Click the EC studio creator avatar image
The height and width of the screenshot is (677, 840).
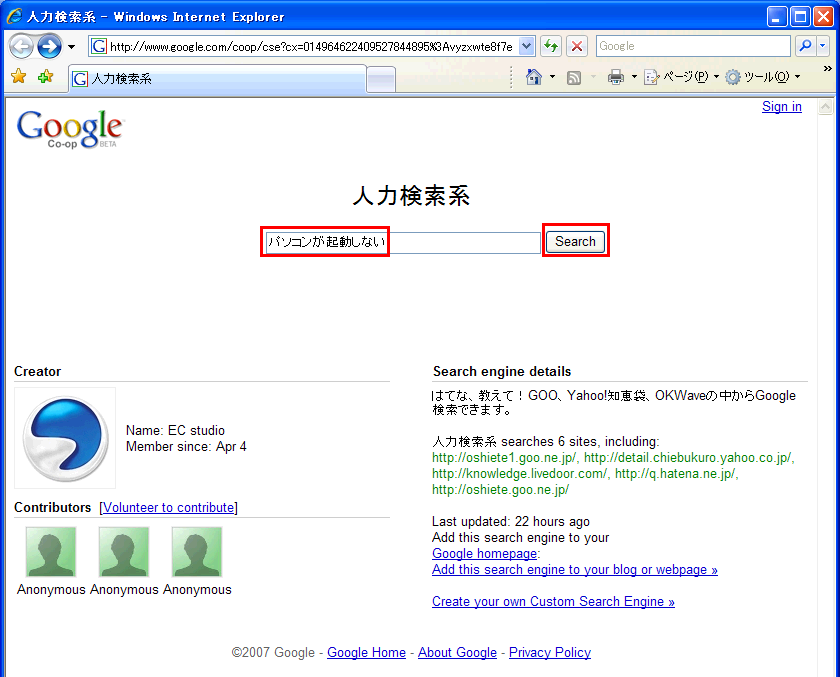tap(65, 438)
